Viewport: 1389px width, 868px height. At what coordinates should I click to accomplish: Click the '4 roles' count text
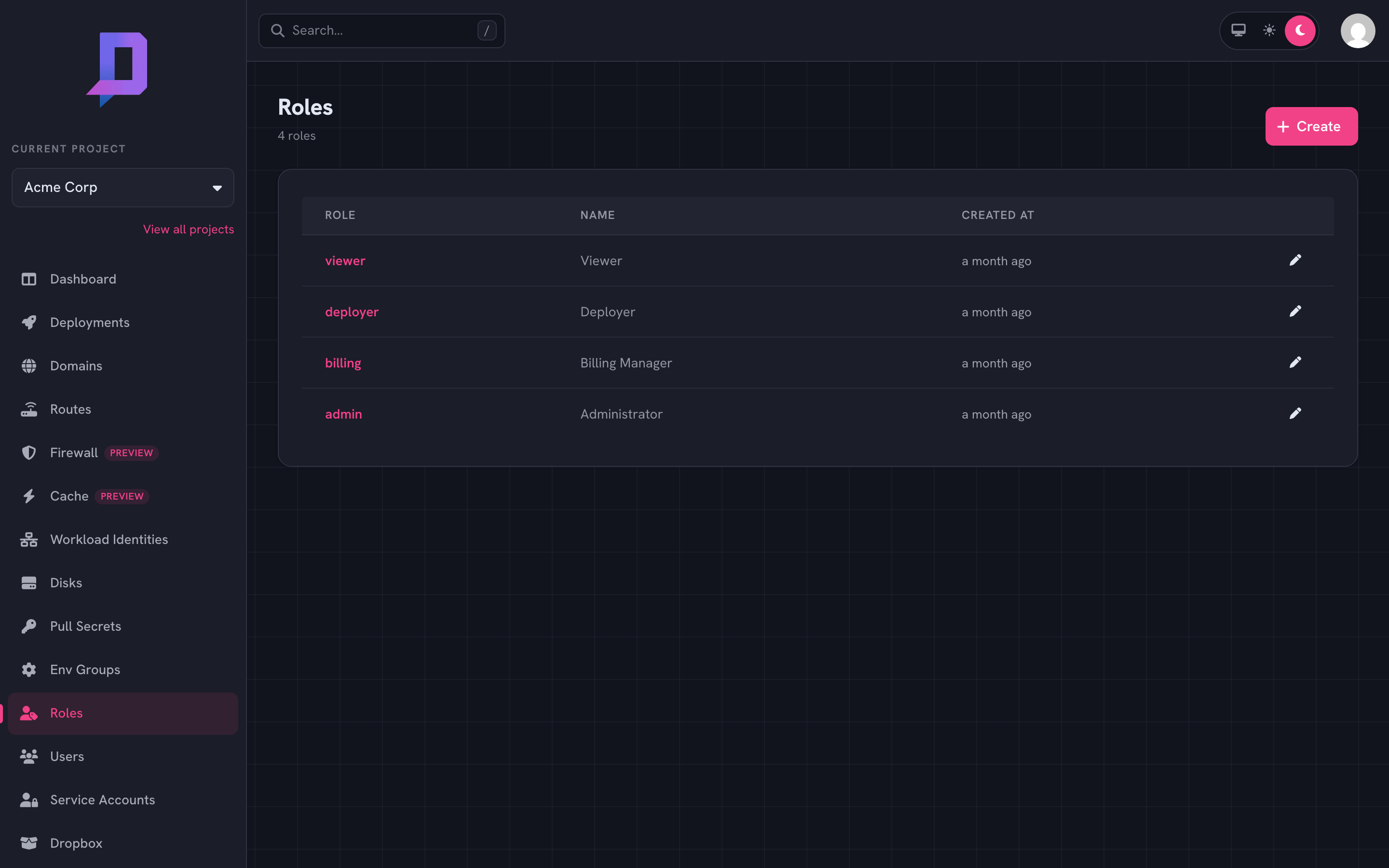(296, 136)
